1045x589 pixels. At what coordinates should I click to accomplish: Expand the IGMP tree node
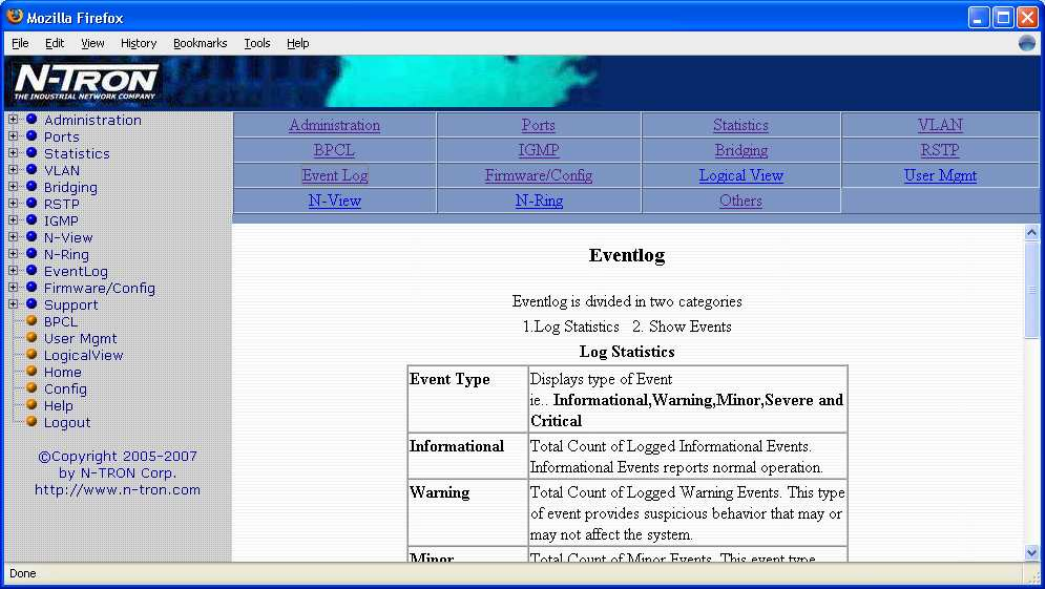(x=13, y=220)
